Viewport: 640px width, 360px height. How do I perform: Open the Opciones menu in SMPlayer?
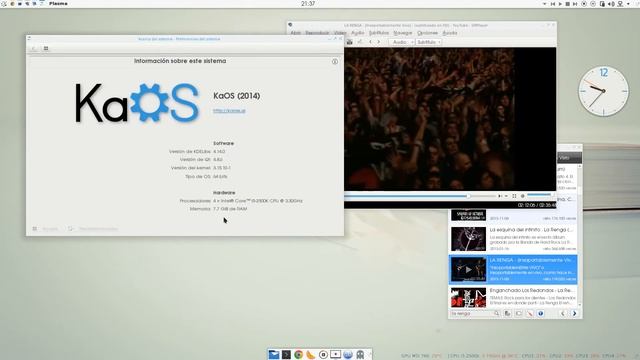pos(427,33)
